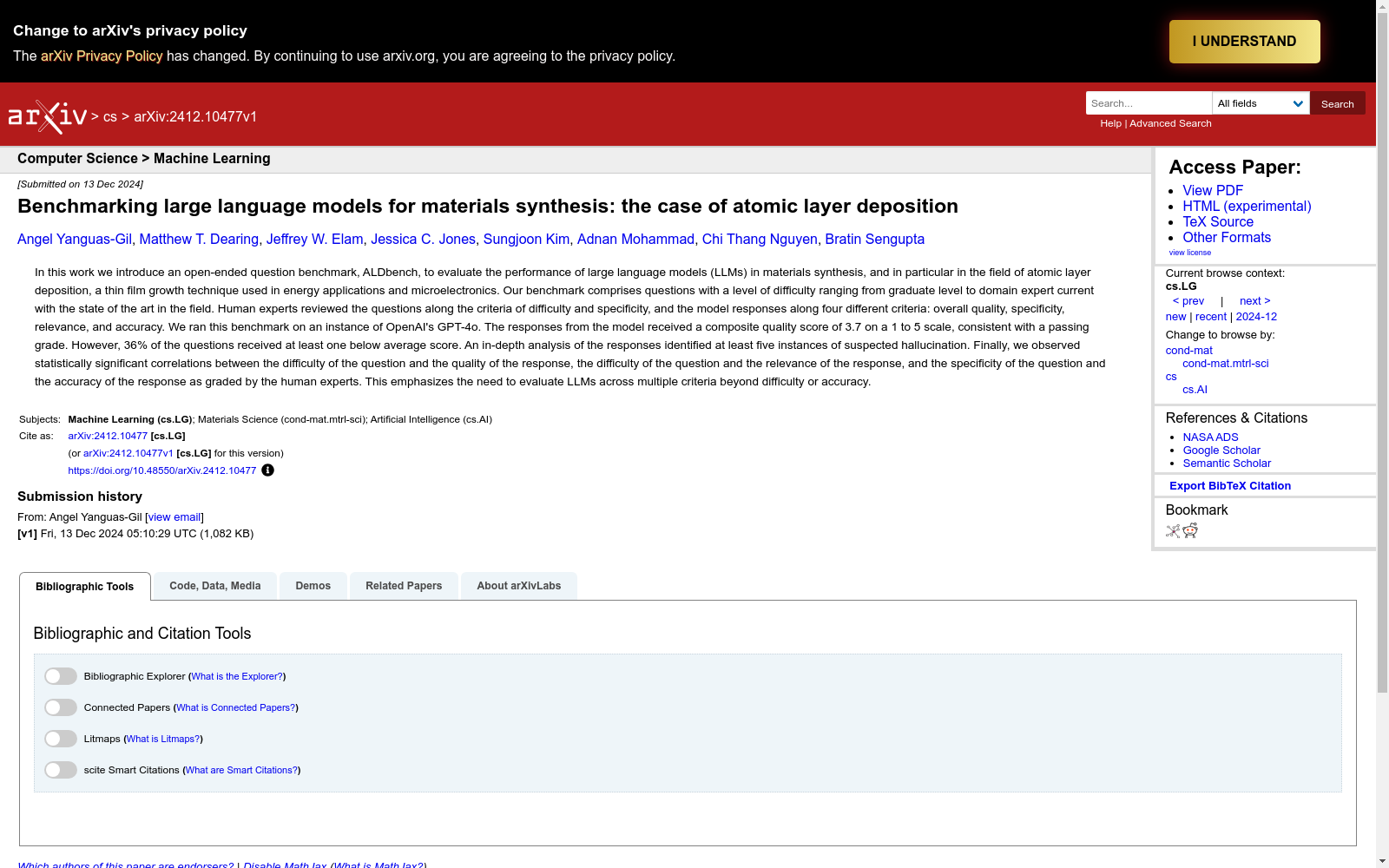Select the Bibliographic Tools tab
Viewport: 1389px width, 868px height.
tap(85, 587)
